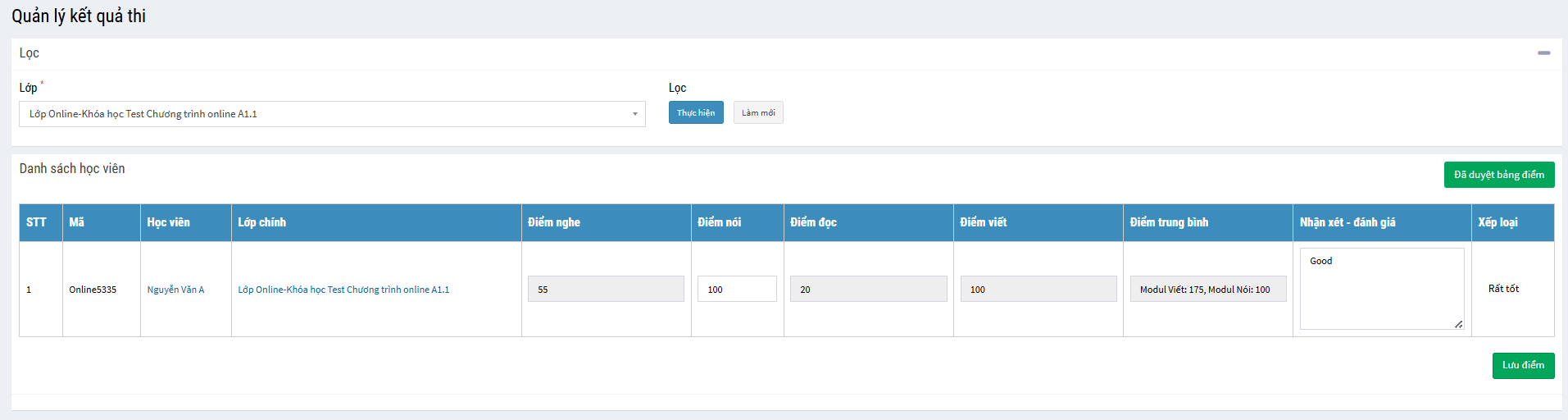Grab the textarea resize handle

coord(1458,324)
